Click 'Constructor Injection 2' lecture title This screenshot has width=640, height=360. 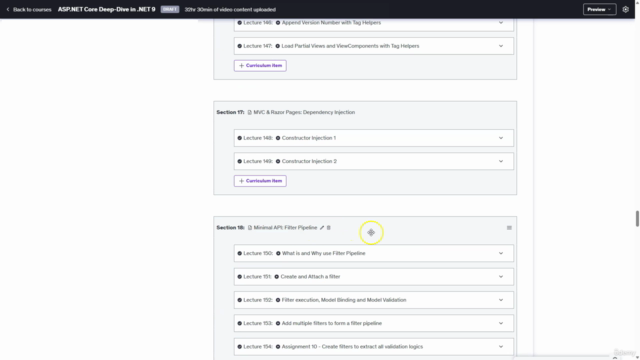pyautogui.click(x=309, y=161)
